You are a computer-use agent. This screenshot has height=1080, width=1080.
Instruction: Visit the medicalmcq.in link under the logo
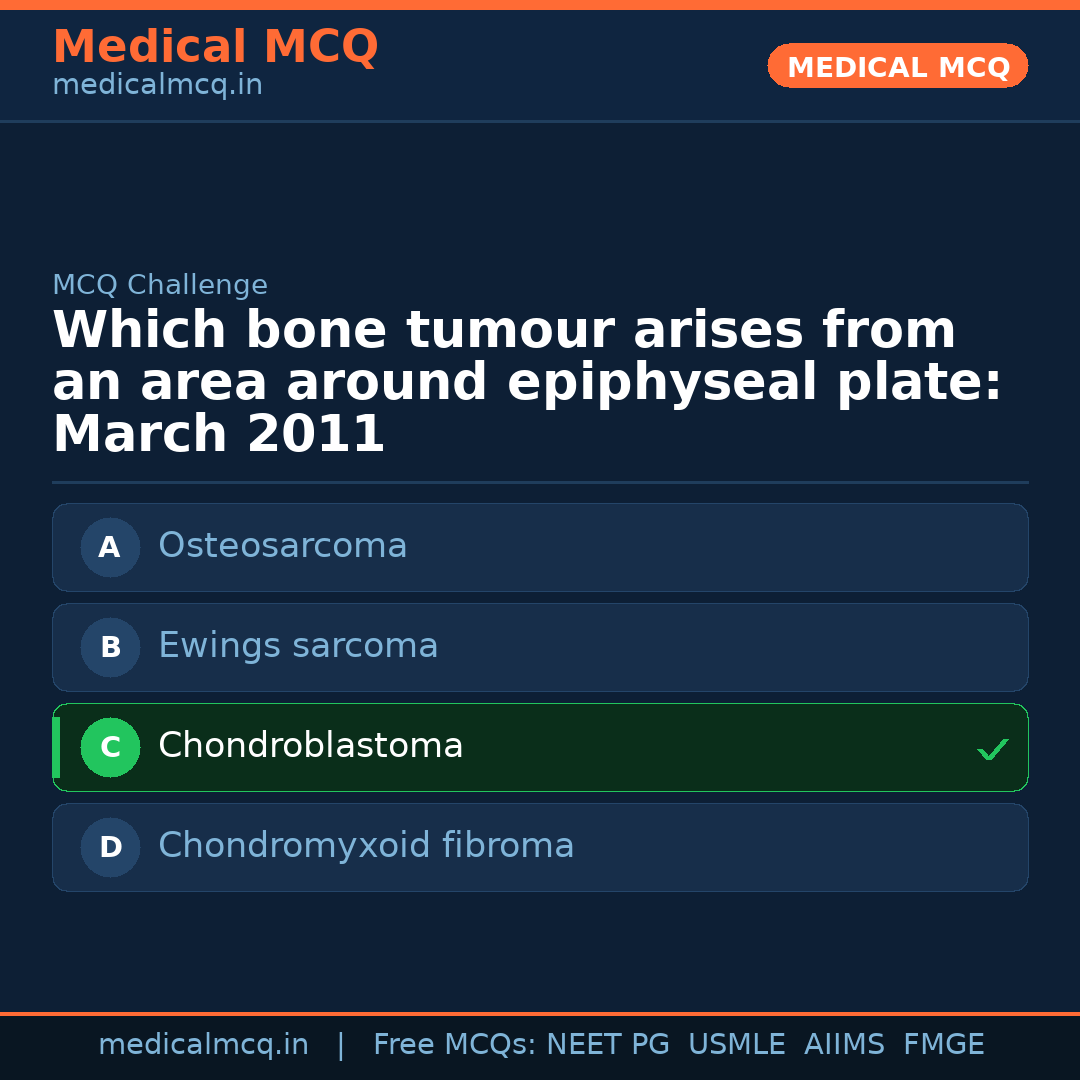pyautogui.click(x=157, y=85)
